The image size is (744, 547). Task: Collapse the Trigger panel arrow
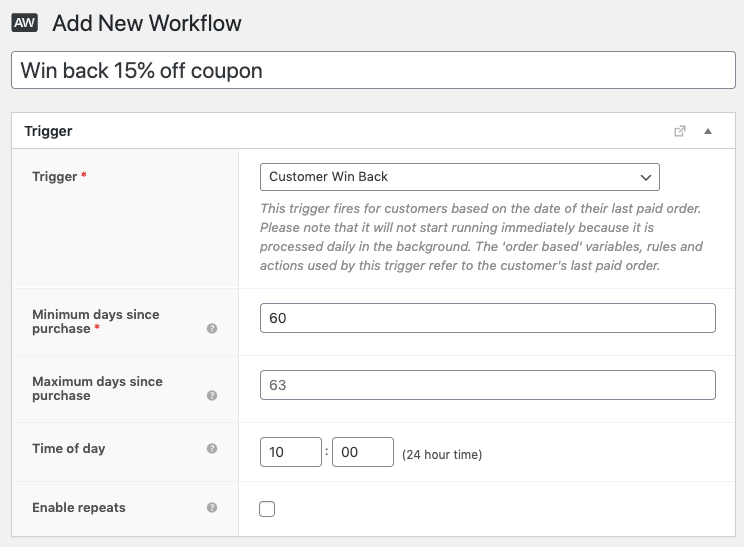708,131
